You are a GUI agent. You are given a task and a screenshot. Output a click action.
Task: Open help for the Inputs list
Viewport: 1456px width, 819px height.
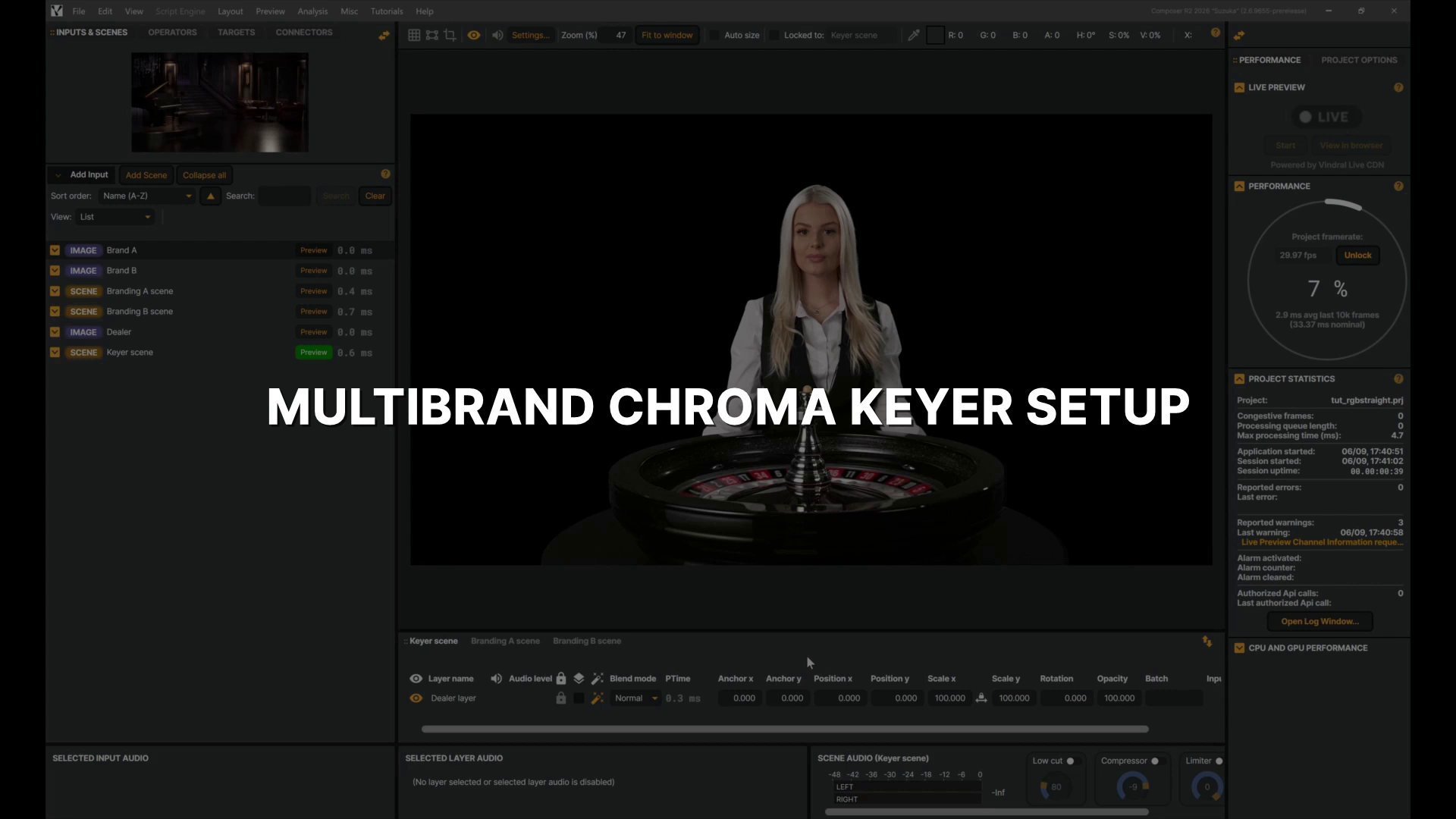tap(385, 174)
